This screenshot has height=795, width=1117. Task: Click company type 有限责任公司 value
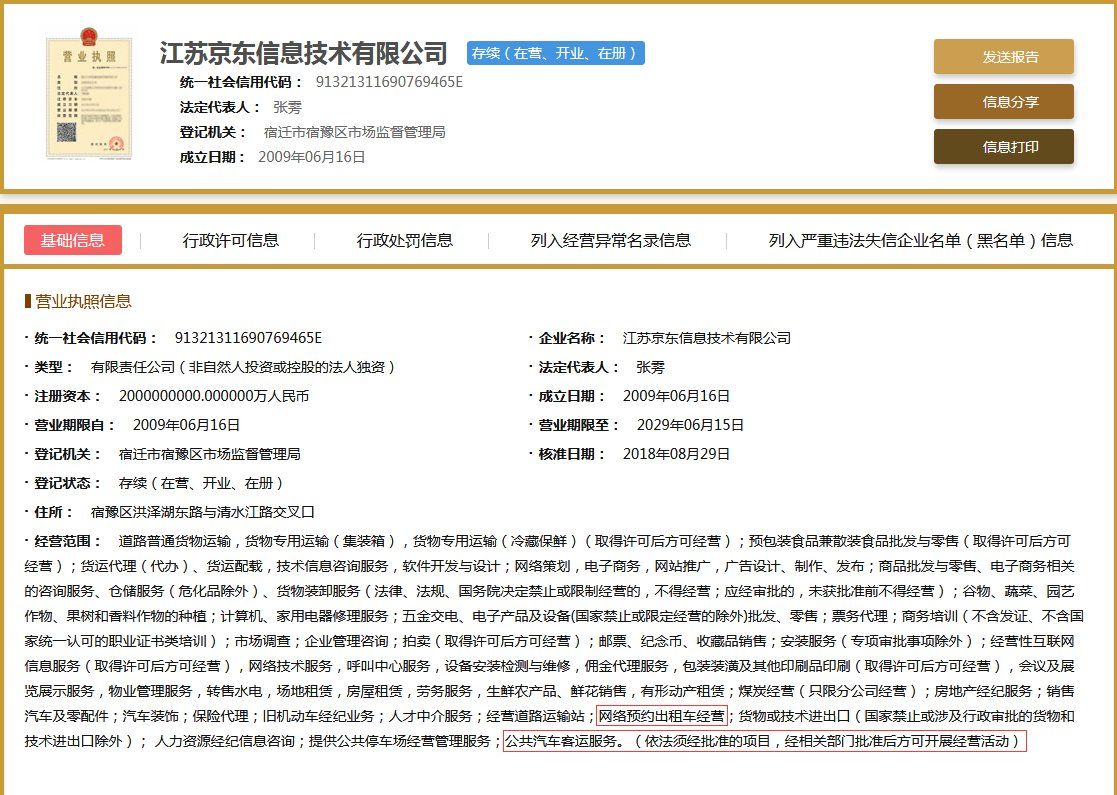pyautogui.click(x=243, y=367)
